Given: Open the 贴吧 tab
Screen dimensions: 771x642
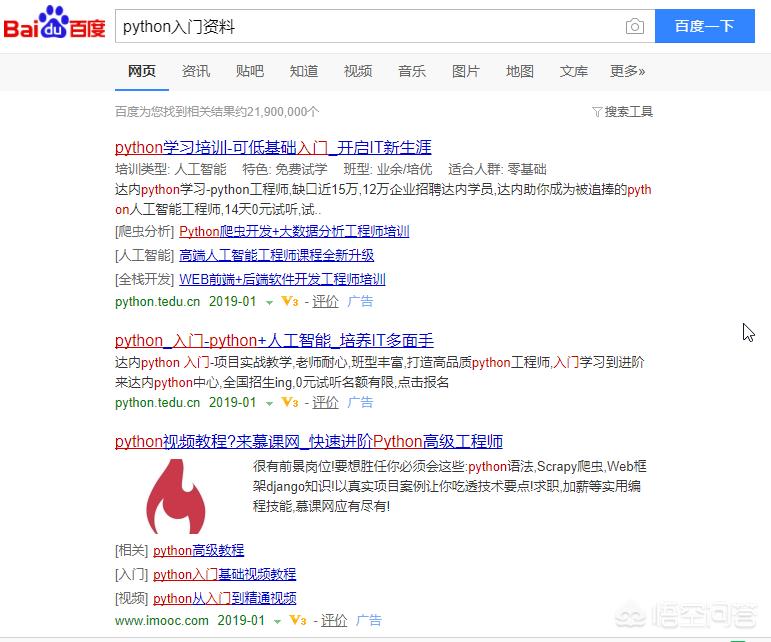Looking at the screenshot, I should pyautogui.click(x=250, y=71).
